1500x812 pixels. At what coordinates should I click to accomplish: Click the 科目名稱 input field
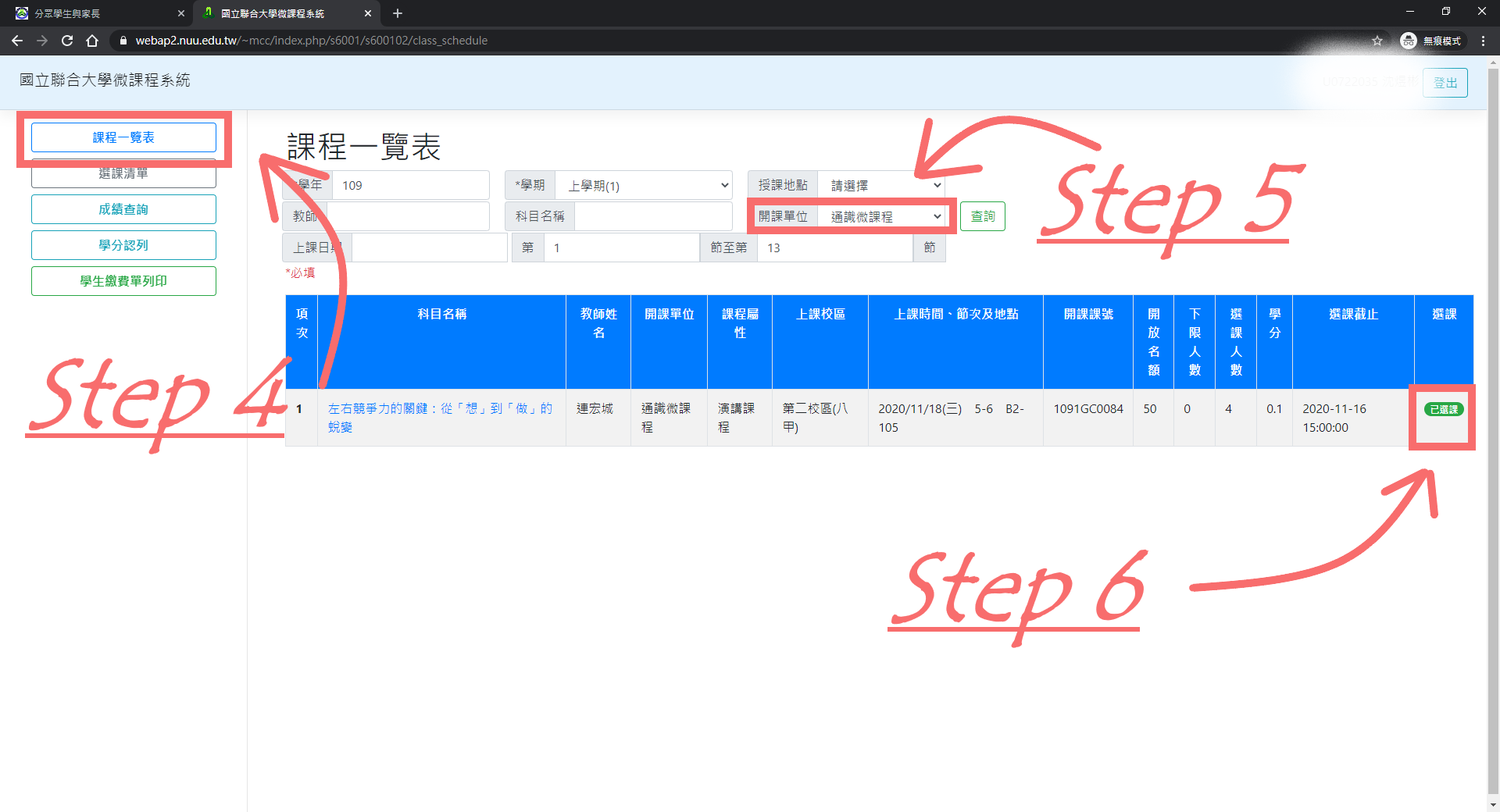(652, 216)
